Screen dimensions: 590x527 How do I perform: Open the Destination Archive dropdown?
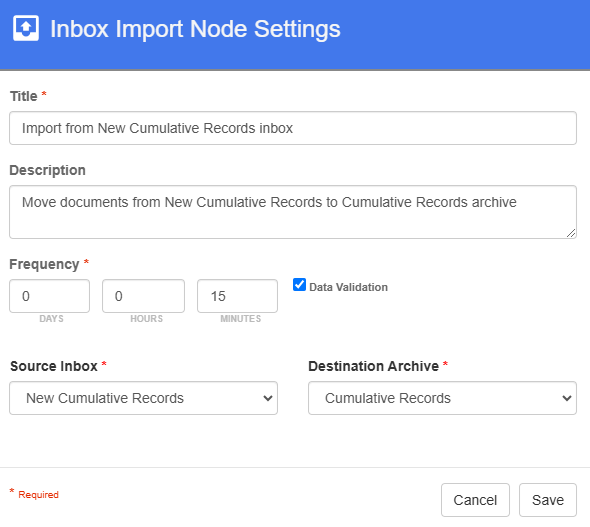[442, 398]
